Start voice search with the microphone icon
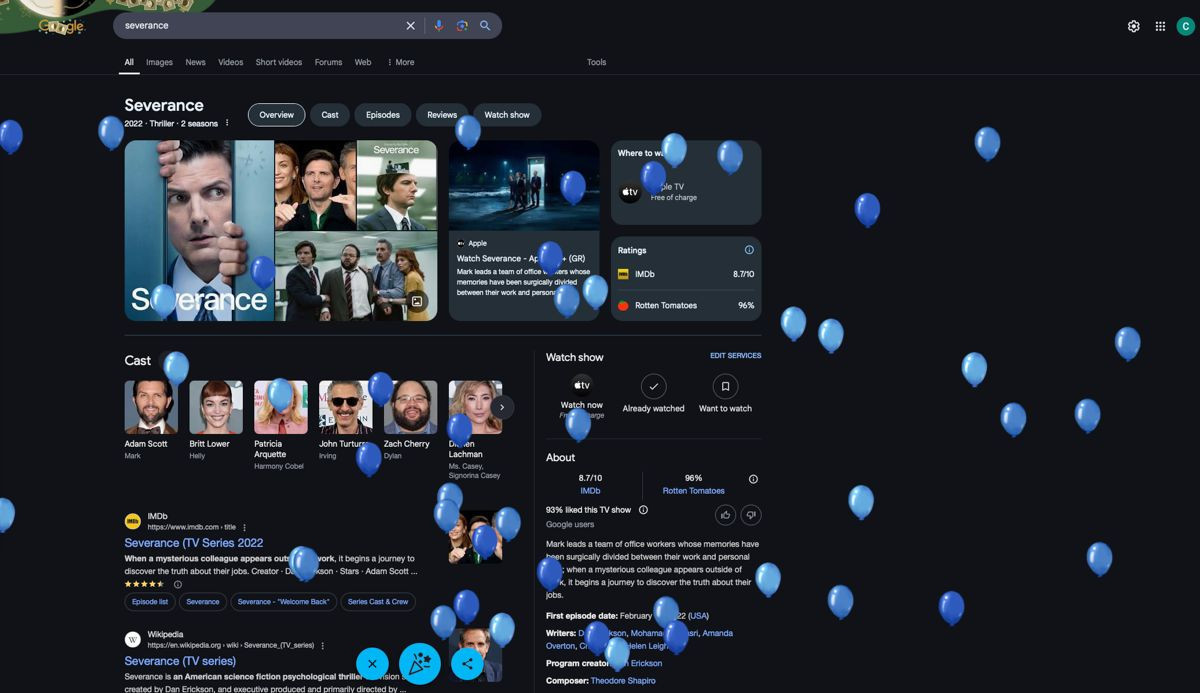This screenshot has width=1200, height=693. pyautogui.click(x=438, y=26)
